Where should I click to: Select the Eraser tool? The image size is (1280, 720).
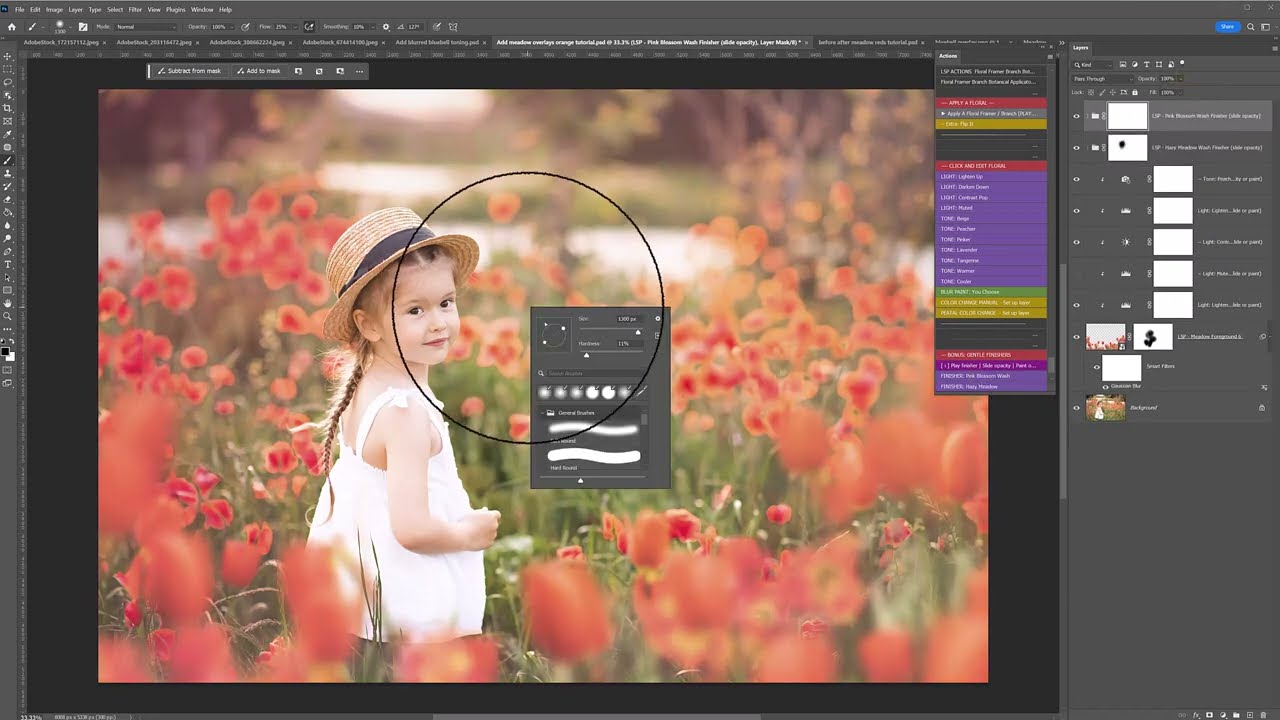8,199
